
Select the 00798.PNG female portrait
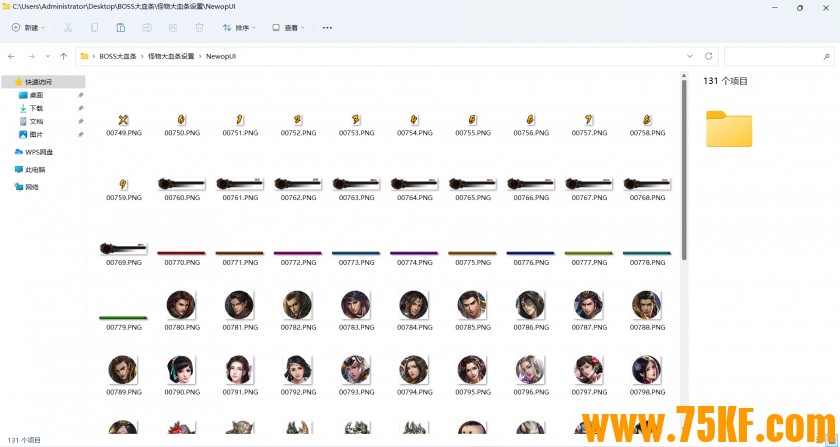647,370
